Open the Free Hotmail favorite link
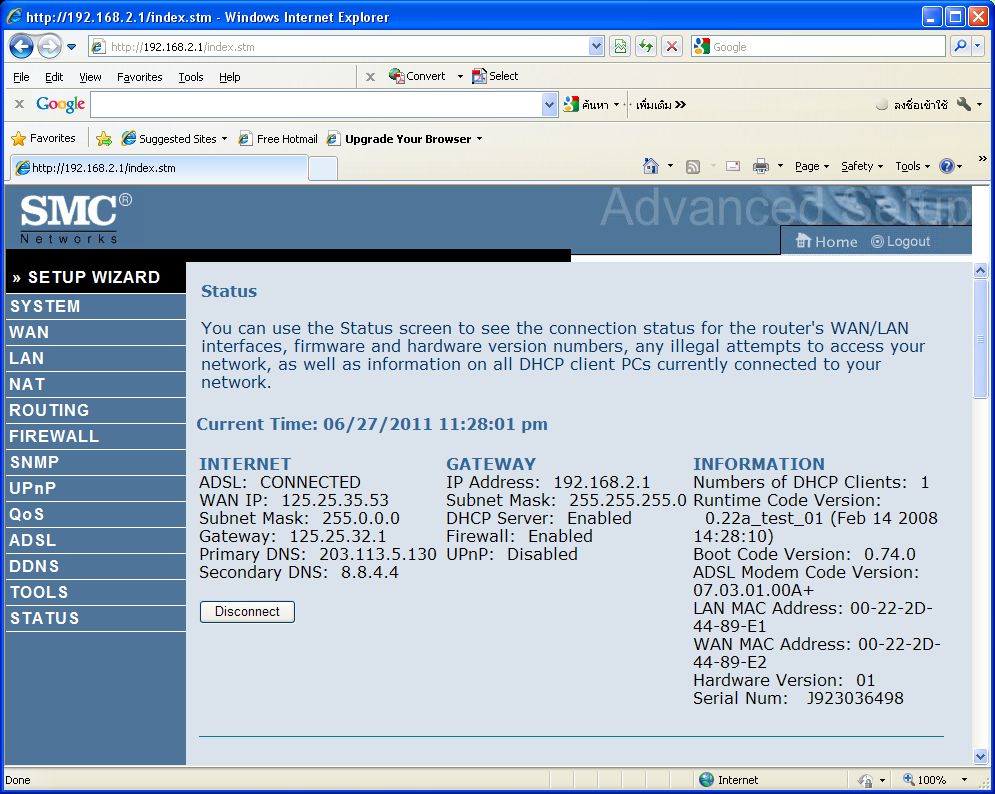995x794 pixels. (x=278, y=138)
